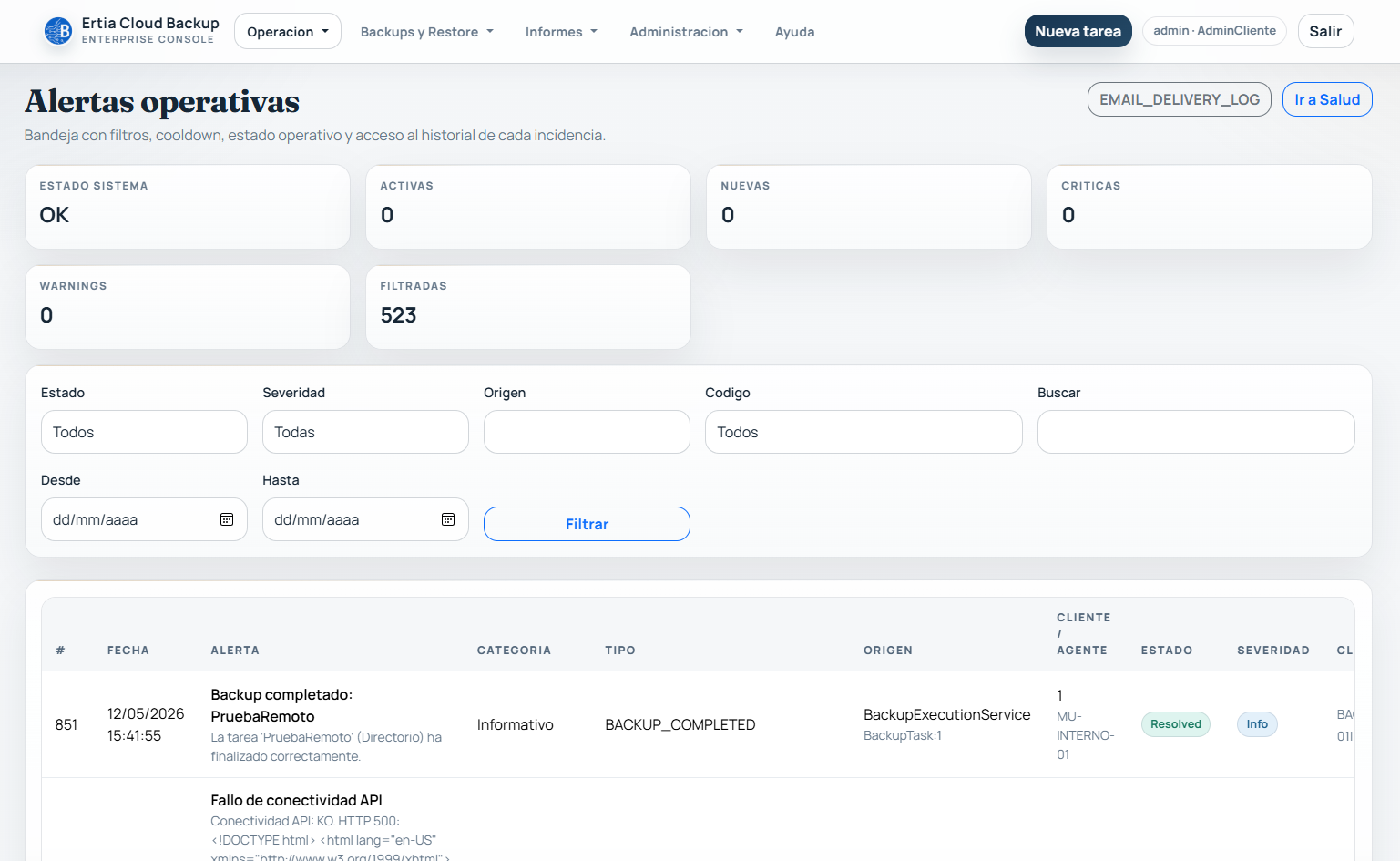Click the Hasta date field

(x=365, y=519)
